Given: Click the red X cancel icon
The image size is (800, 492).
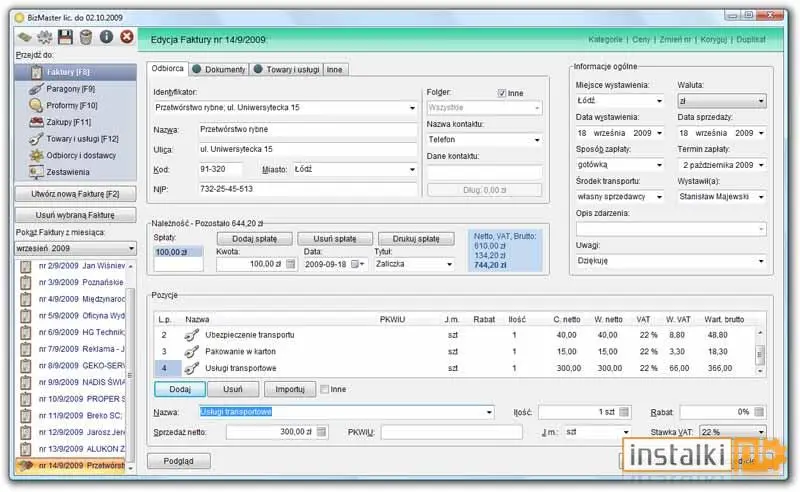Looking at the screenshot, I should [127, 37].
